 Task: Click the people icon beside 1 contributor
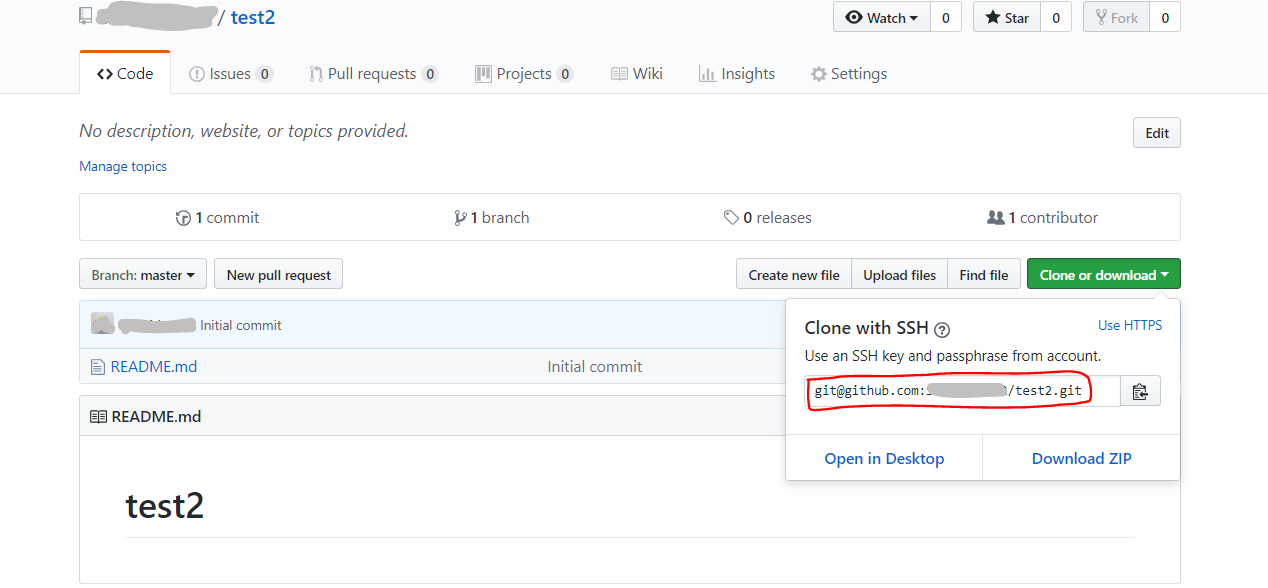[x=995, y=218]
